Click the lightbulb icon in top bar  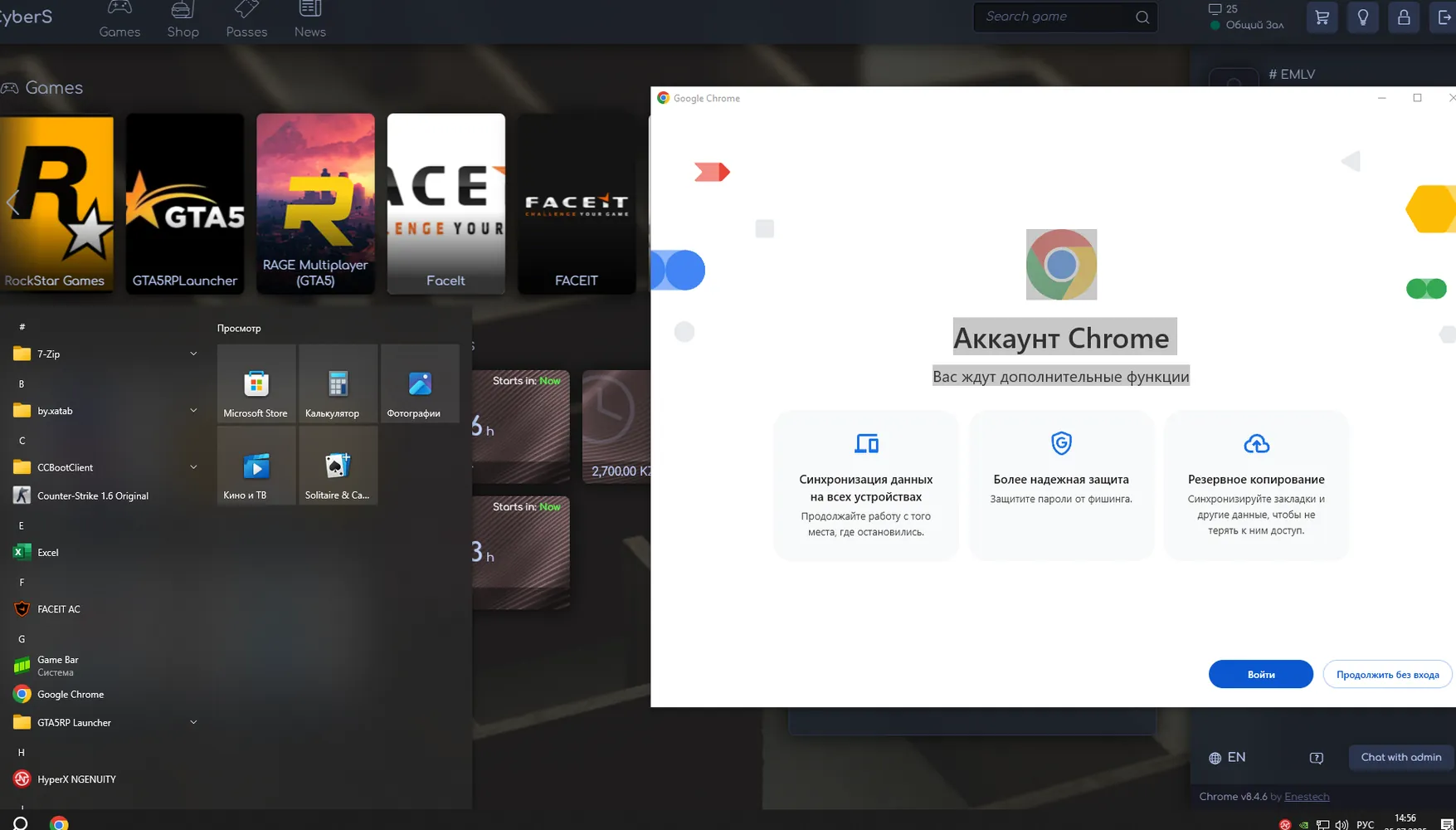pos(1363,17)
